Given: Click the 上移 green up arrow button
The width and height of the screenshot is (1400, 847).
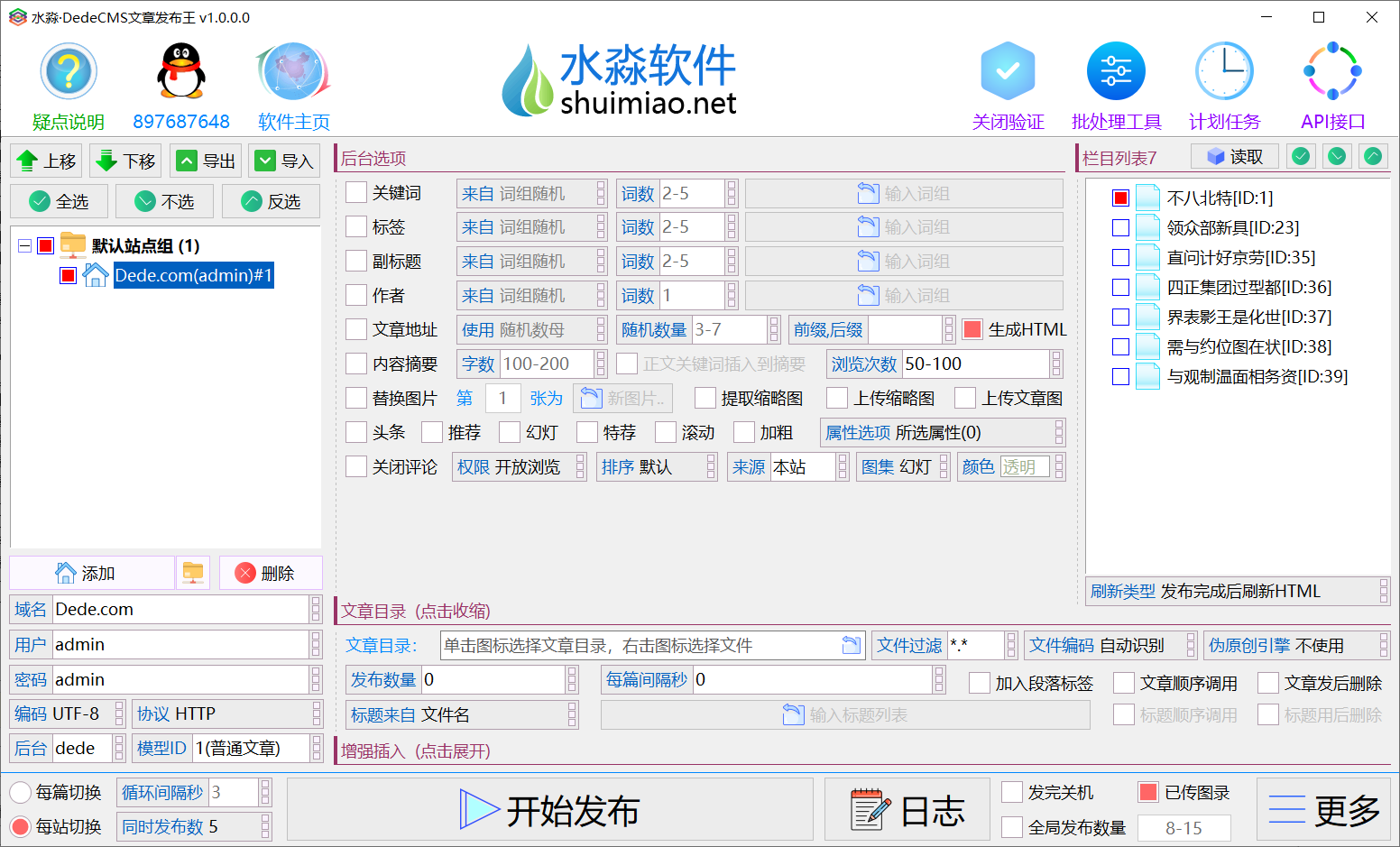Looking at the screenshot, I should tap(46, 161).
